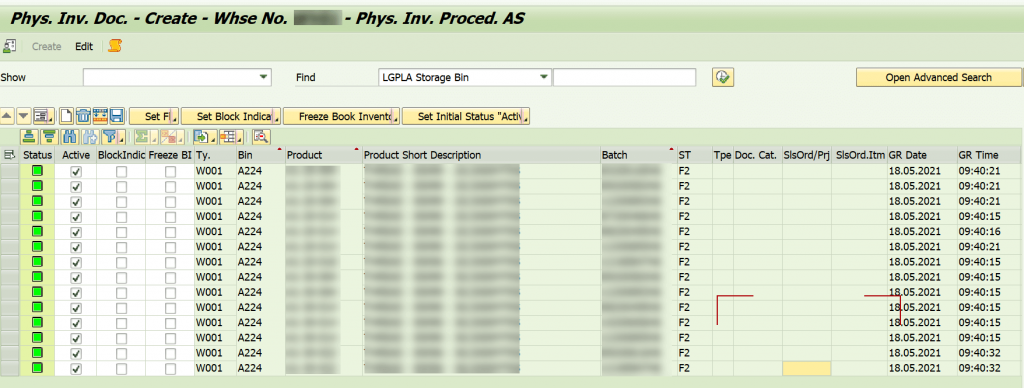Click the green status square in 09:40:16 row
The height and width of the screenshot is (388, 1024).
pos(37,232)
